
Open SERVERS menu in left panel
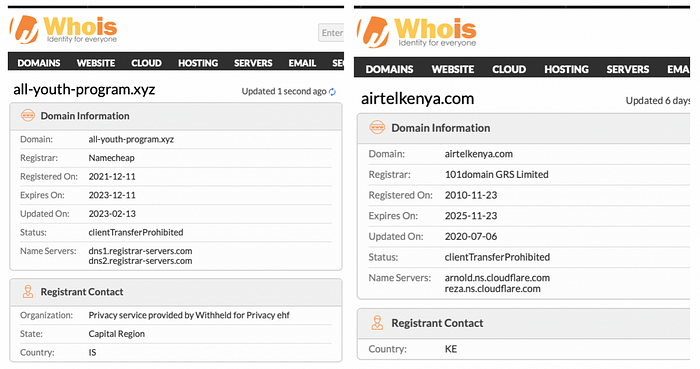[253, 63]
